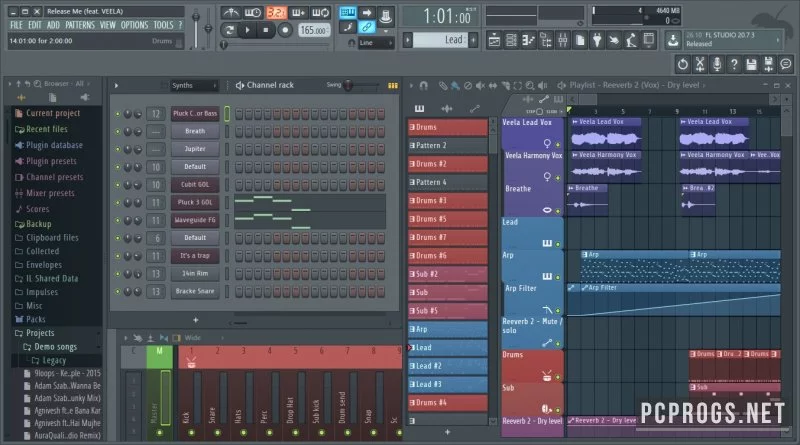Click the tempo 165.000 field
The image size is (800, 445).
[313, 31]
